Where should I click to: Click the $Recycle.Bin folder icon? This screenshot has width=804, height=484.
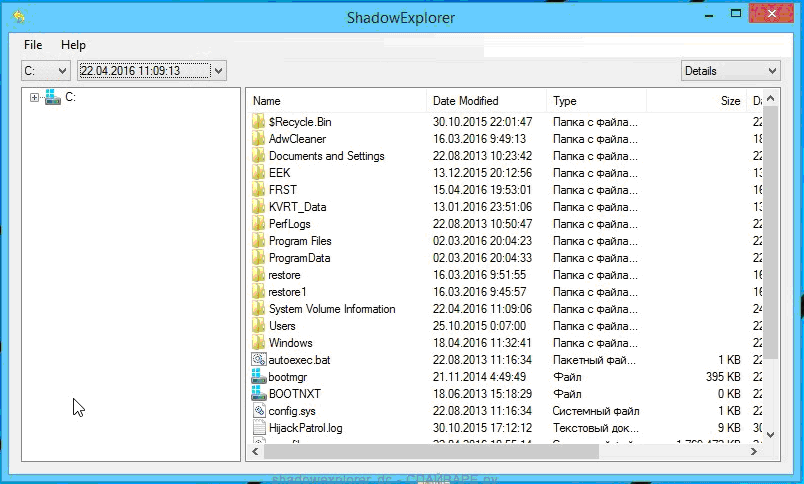[258, 122]
